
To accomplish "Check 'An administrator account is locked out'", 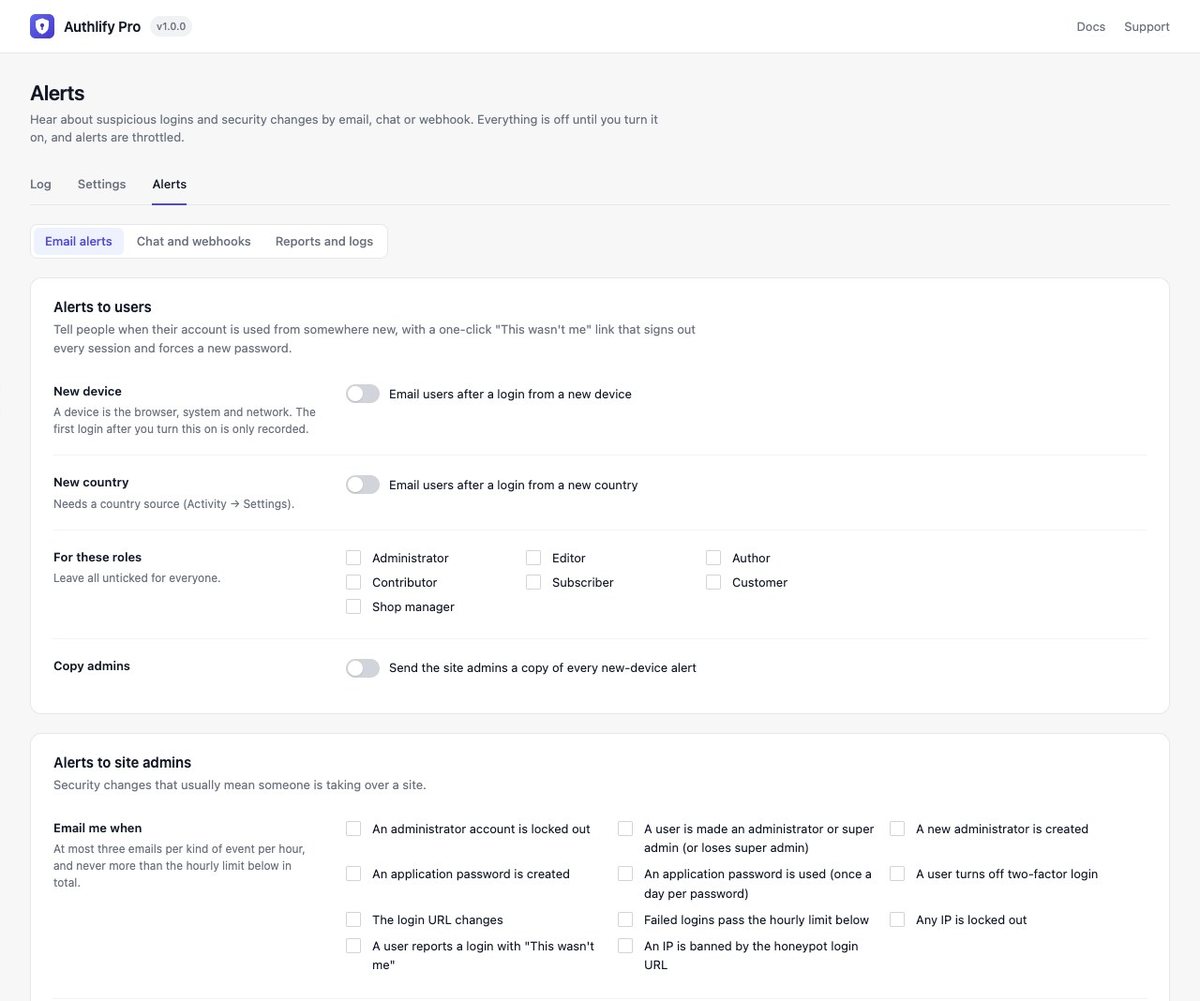I will coord(353,829).
